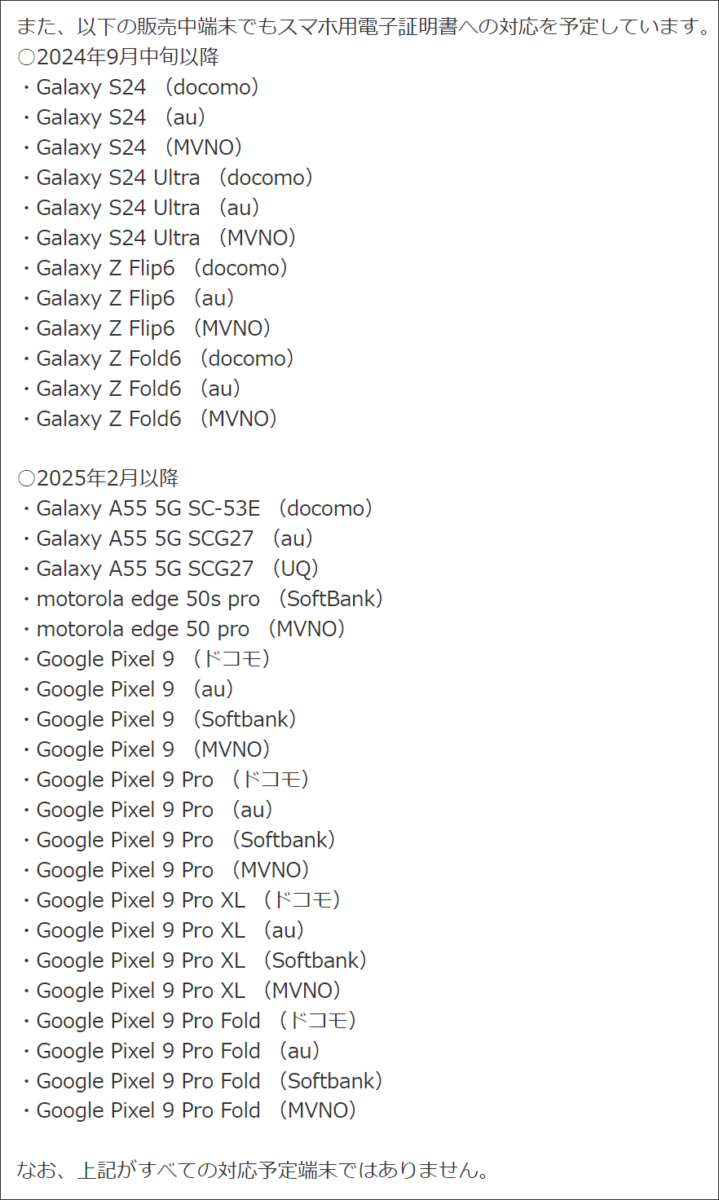This screenshot has height=1200, width=719.
Task: Select Galaxy Z Fold6 (MVNO) list entry
Action: click(150, 418)
